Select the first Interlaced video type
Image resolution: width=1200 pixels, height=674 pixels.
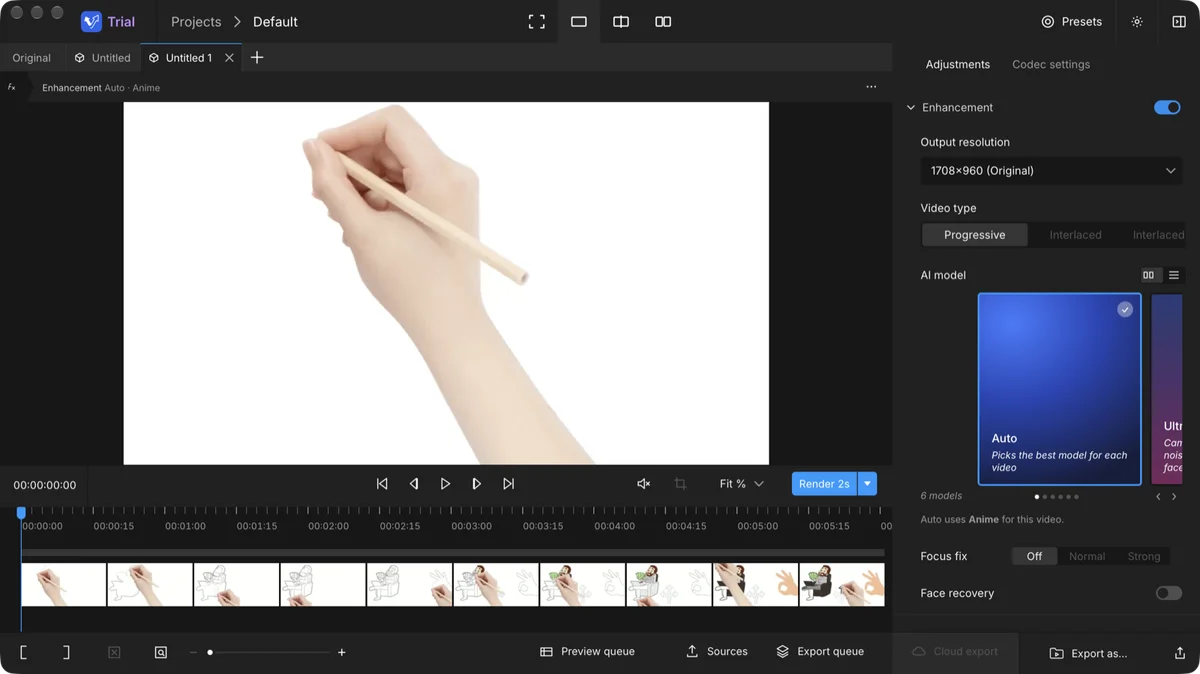pyautogui.click(x=1075, y=235)
